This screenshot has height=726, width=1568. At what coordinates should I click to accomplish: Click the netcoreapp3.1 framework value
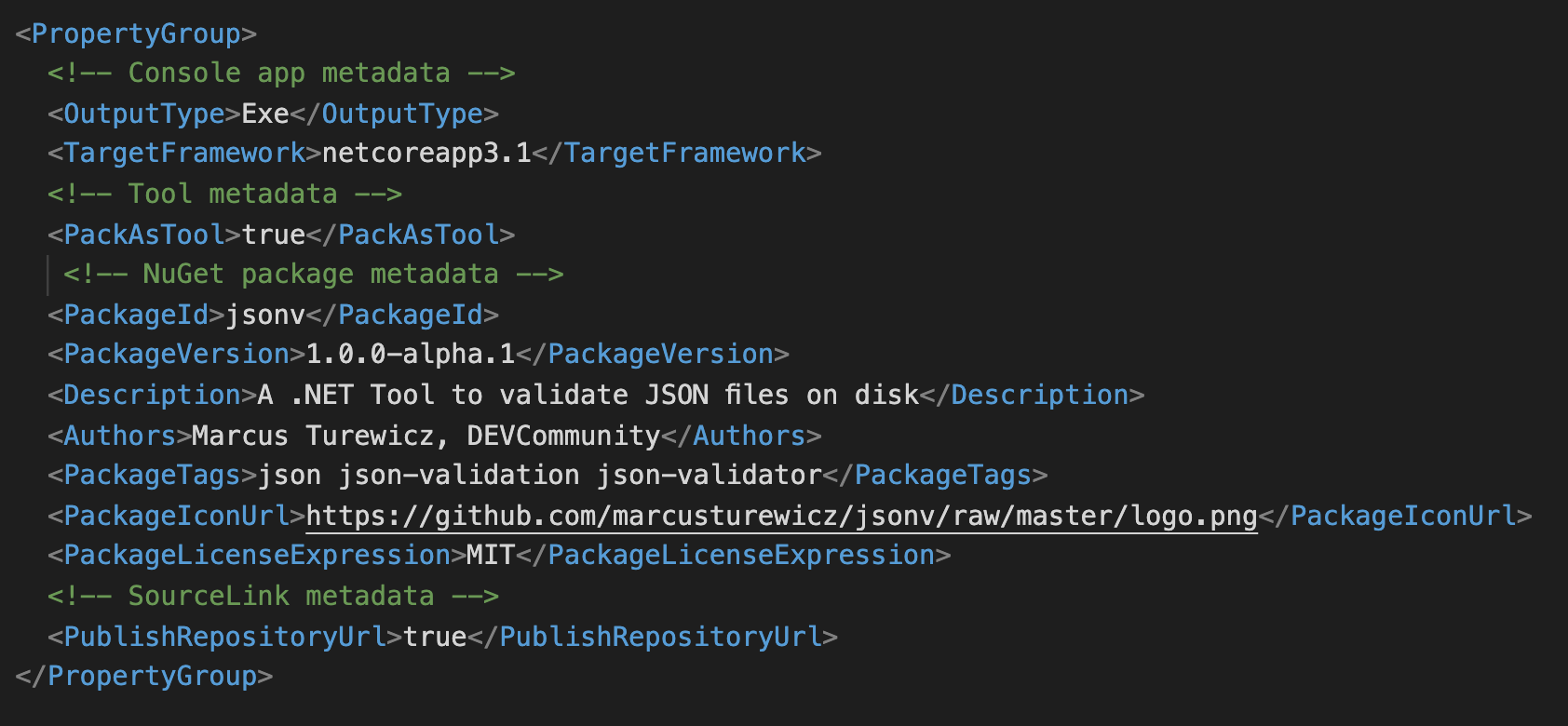[426, 154]
